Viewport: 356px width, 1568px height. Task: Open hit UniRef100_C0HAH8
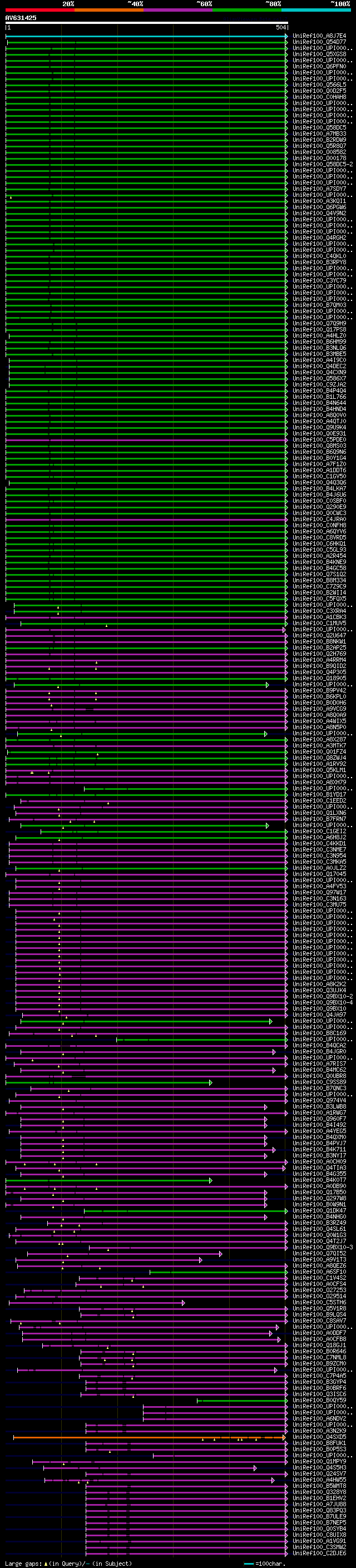pyautogui.click(x=319, y=97)
